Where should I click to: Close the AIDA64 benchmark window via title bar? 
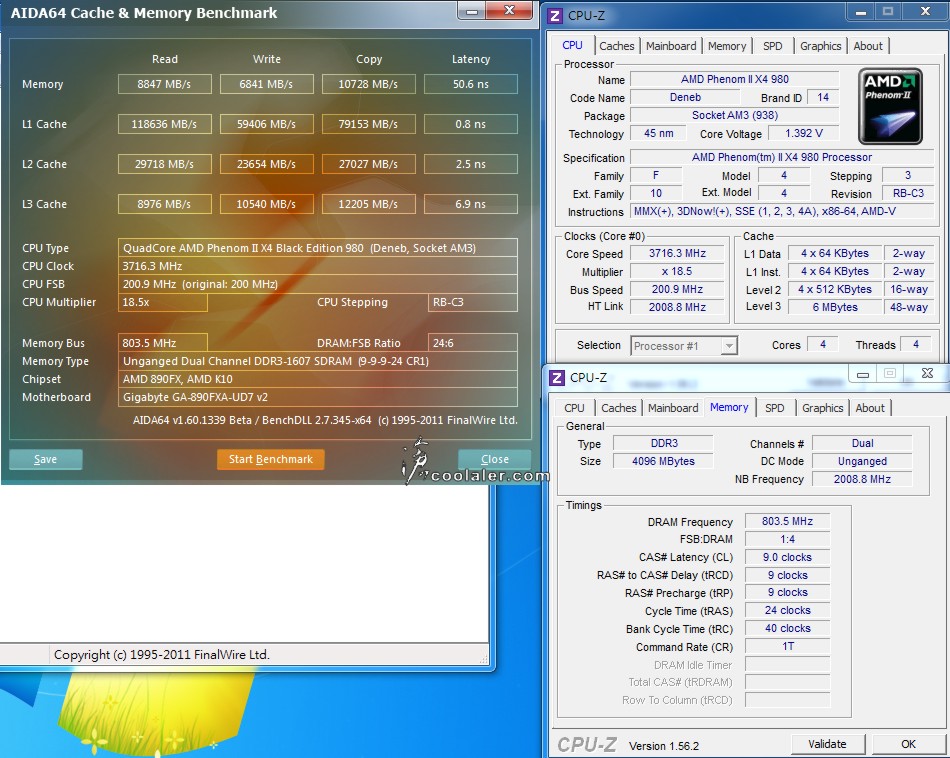coord(509,10)
